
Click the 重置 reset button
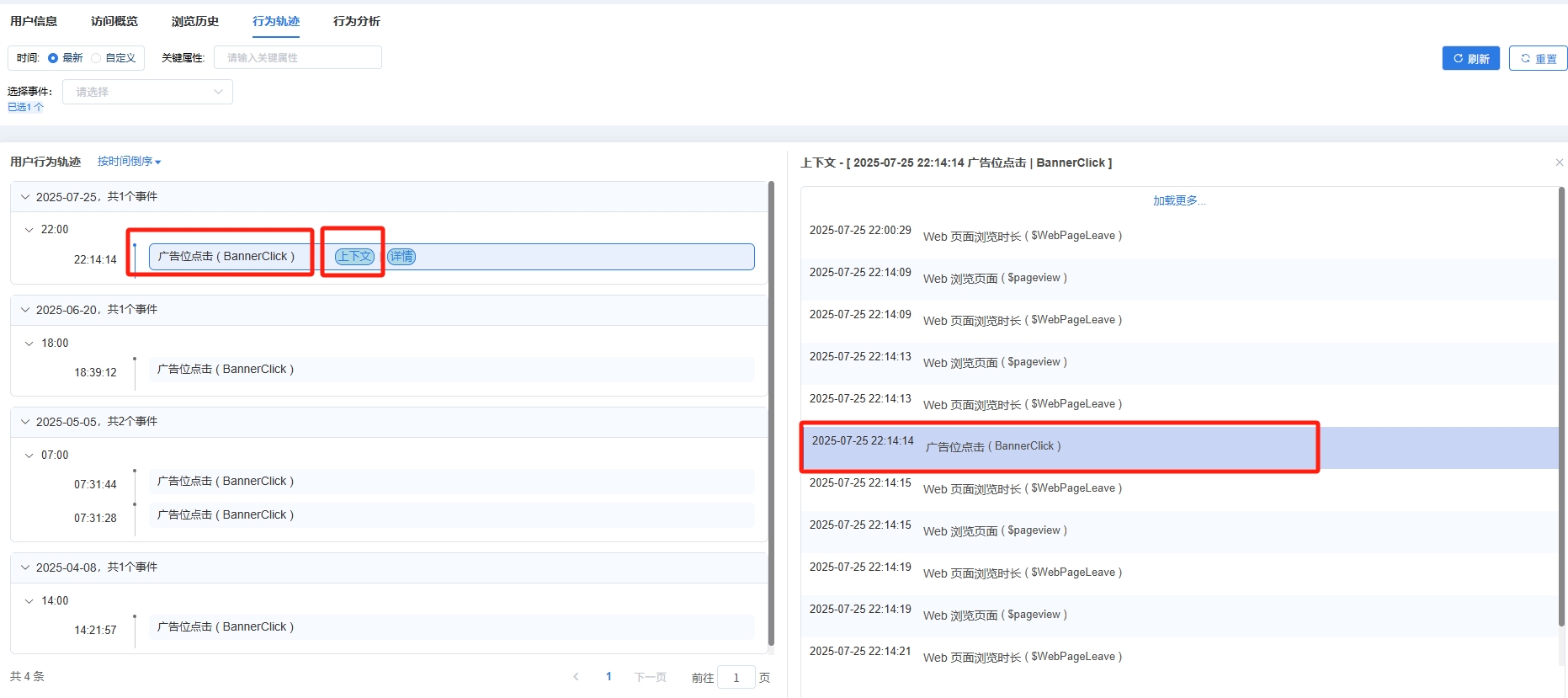point(1538,59)
